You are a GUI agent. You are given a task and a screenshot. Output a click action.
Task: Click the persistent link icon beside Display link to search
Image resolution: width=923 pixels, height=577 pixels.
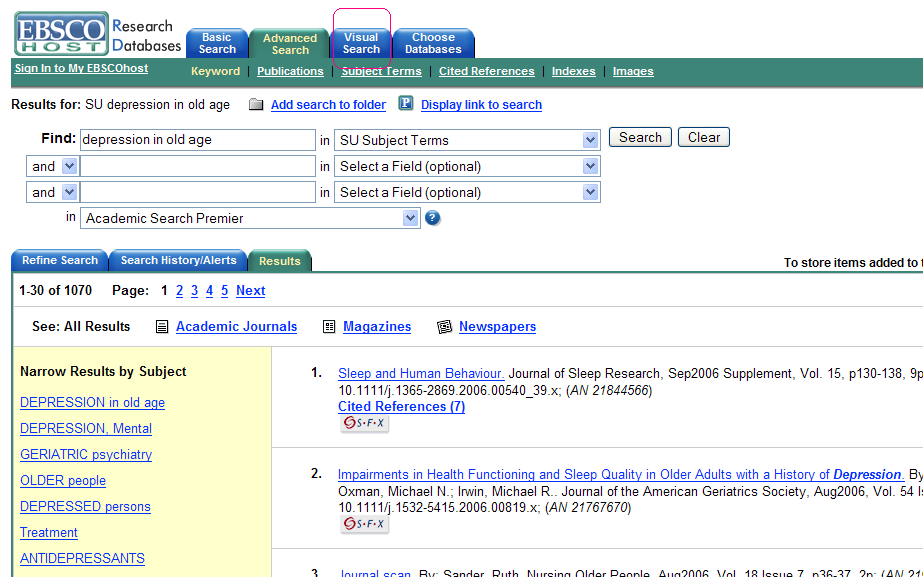[x=406, y=103]
